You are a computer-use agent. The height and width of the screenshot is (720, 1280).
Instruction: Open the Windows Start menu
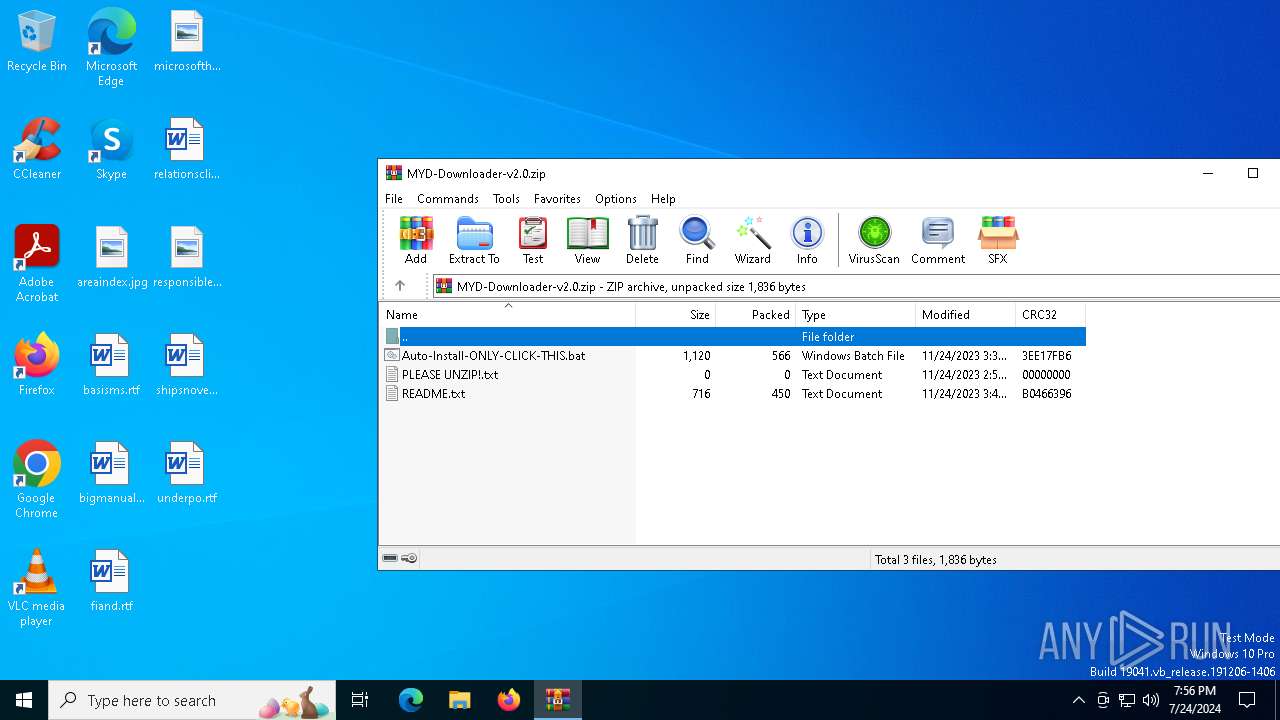point(24,700)
